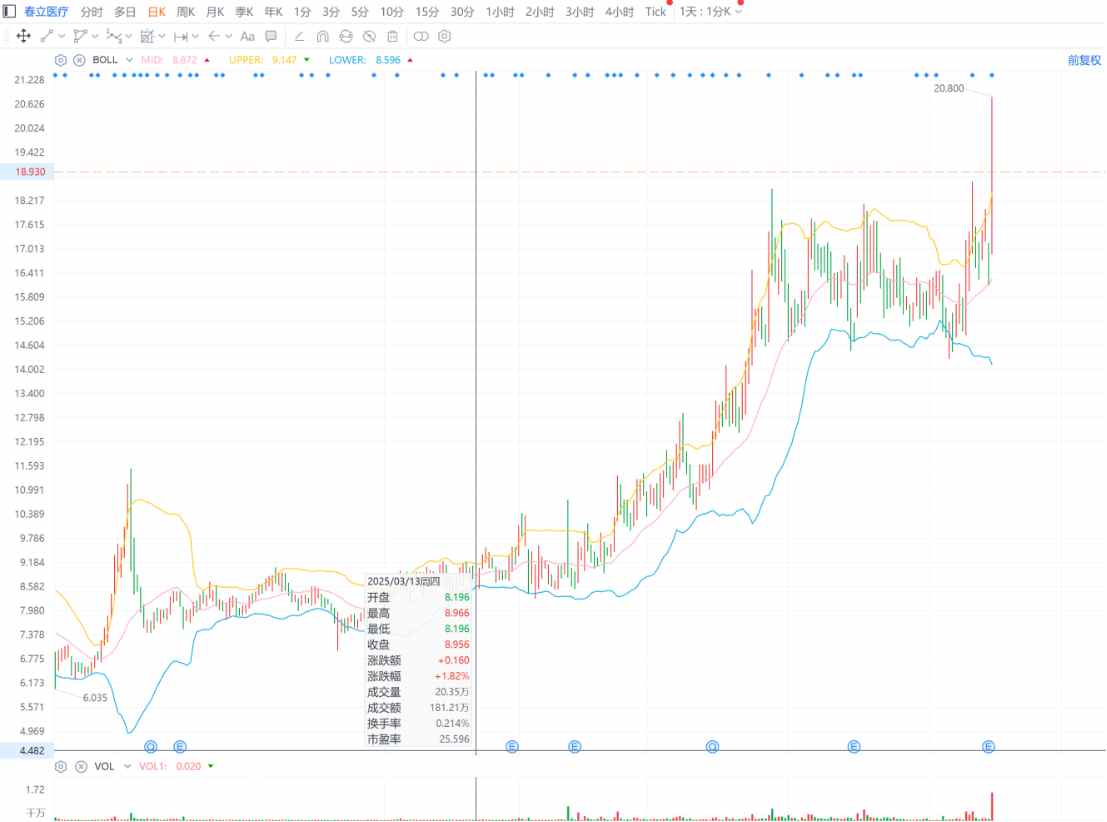Screen dimensions: 1107x822
Task: Expand the BOLL indicator dropdown chevron
Action: coord(130,59)
